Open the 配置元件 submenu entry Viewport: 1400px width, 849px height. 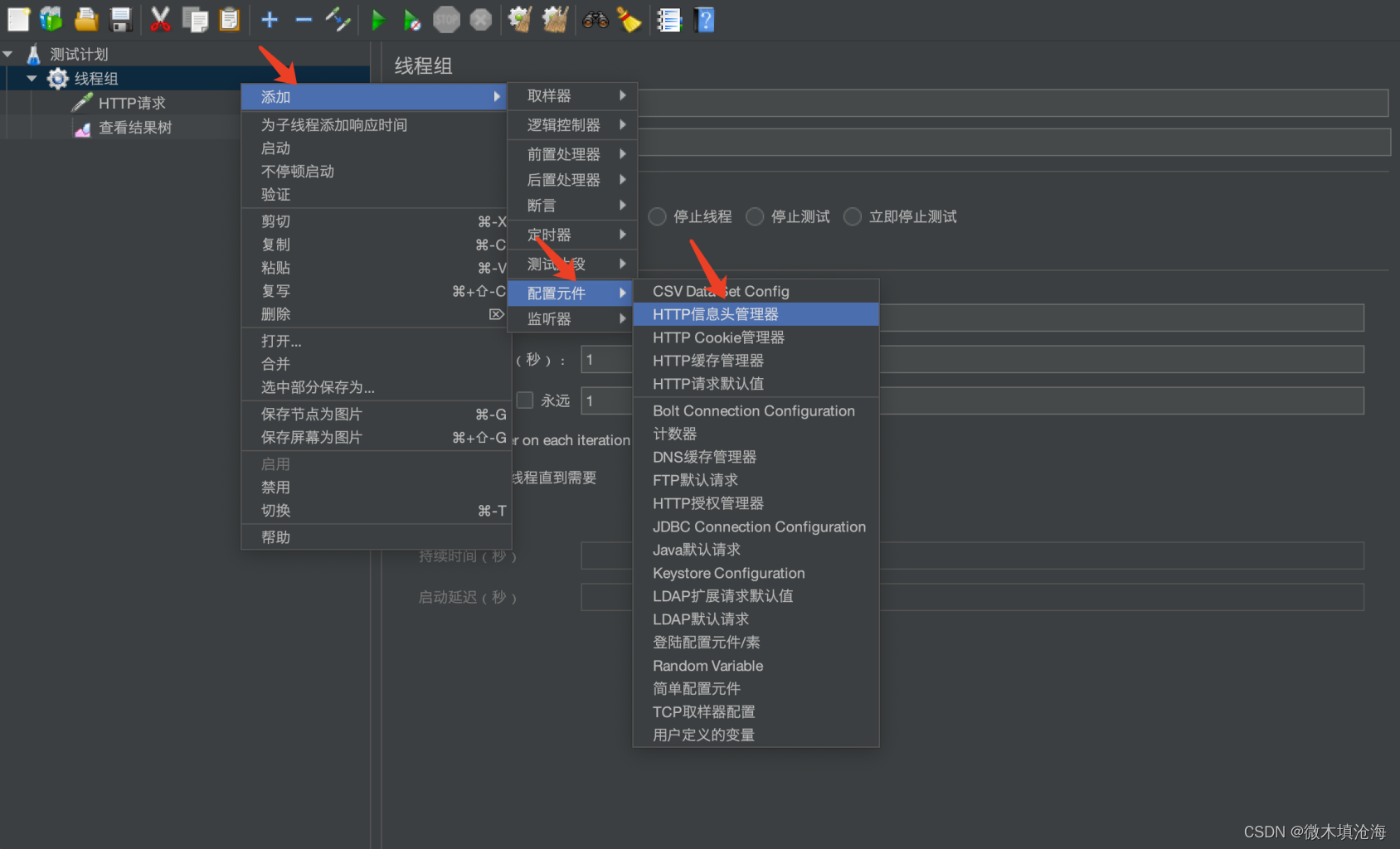[571, 294]
